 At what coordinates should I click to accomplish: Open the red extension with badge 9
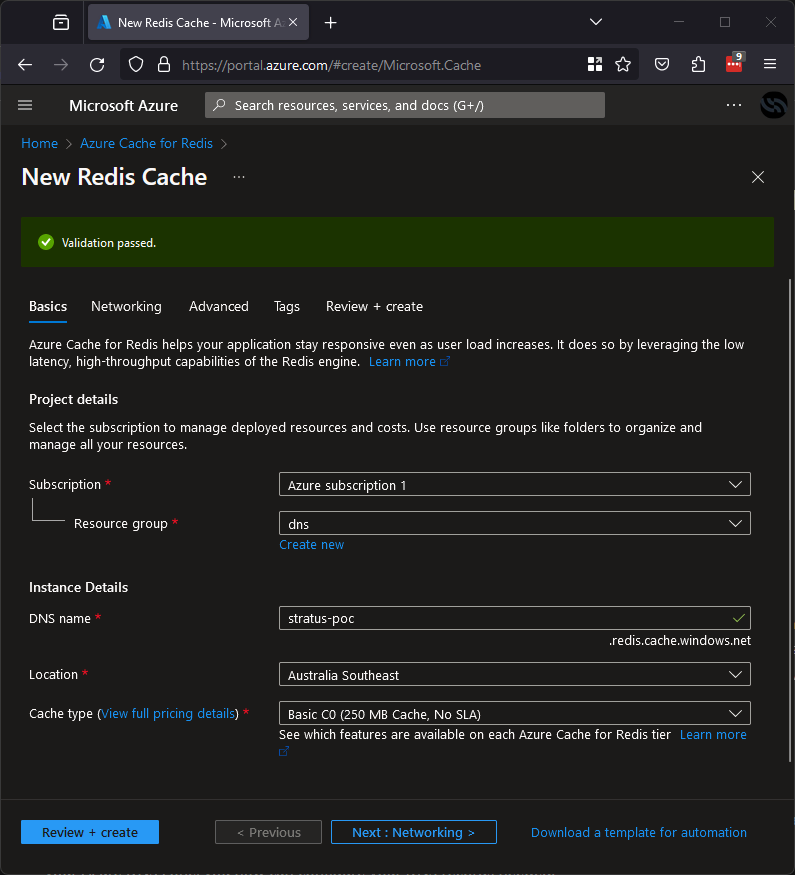point(734,63)
